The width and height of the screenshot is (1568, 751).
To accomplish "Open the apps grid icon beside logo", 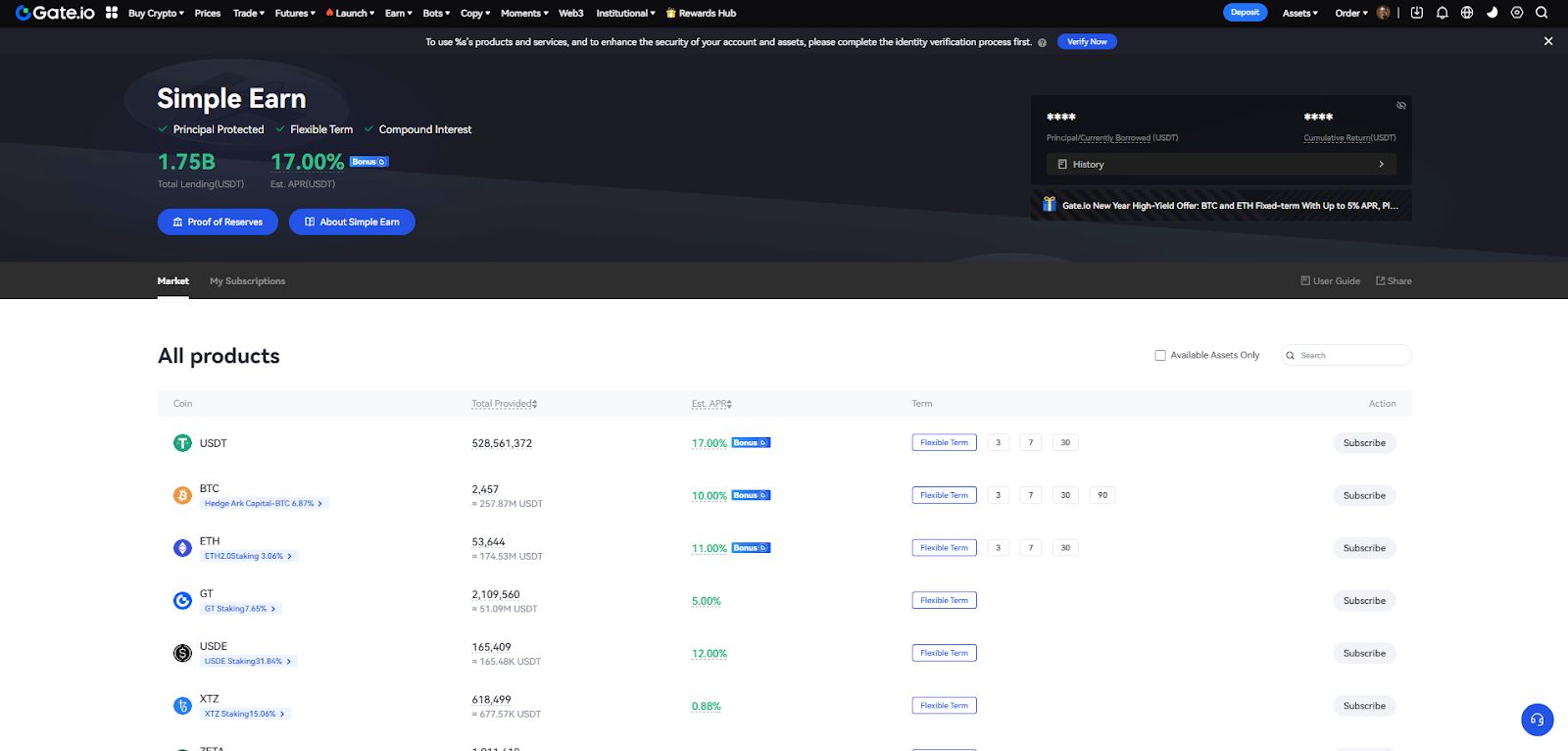I will coord(112,13).
